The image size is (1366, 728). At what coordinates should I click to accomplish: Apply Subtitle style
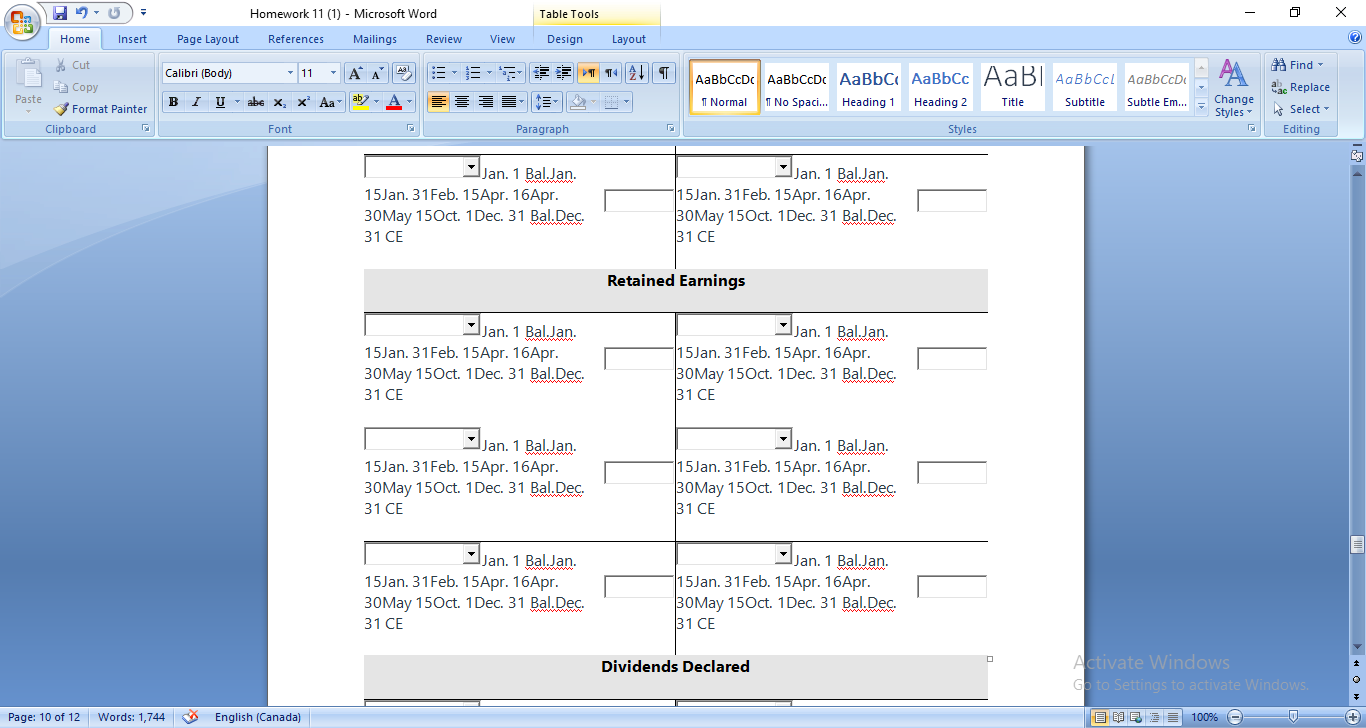click(1085, 87)
